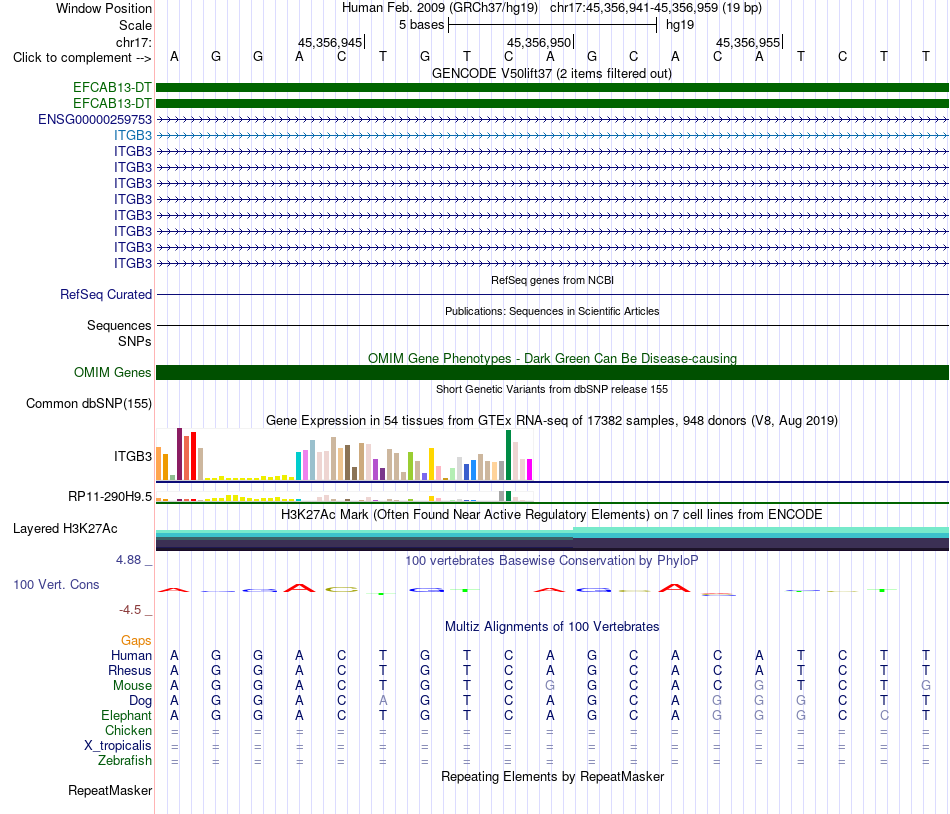Select the ENSG00000259753 track label
Viewport: 950px width, 814px height.
tap(95, 119)
